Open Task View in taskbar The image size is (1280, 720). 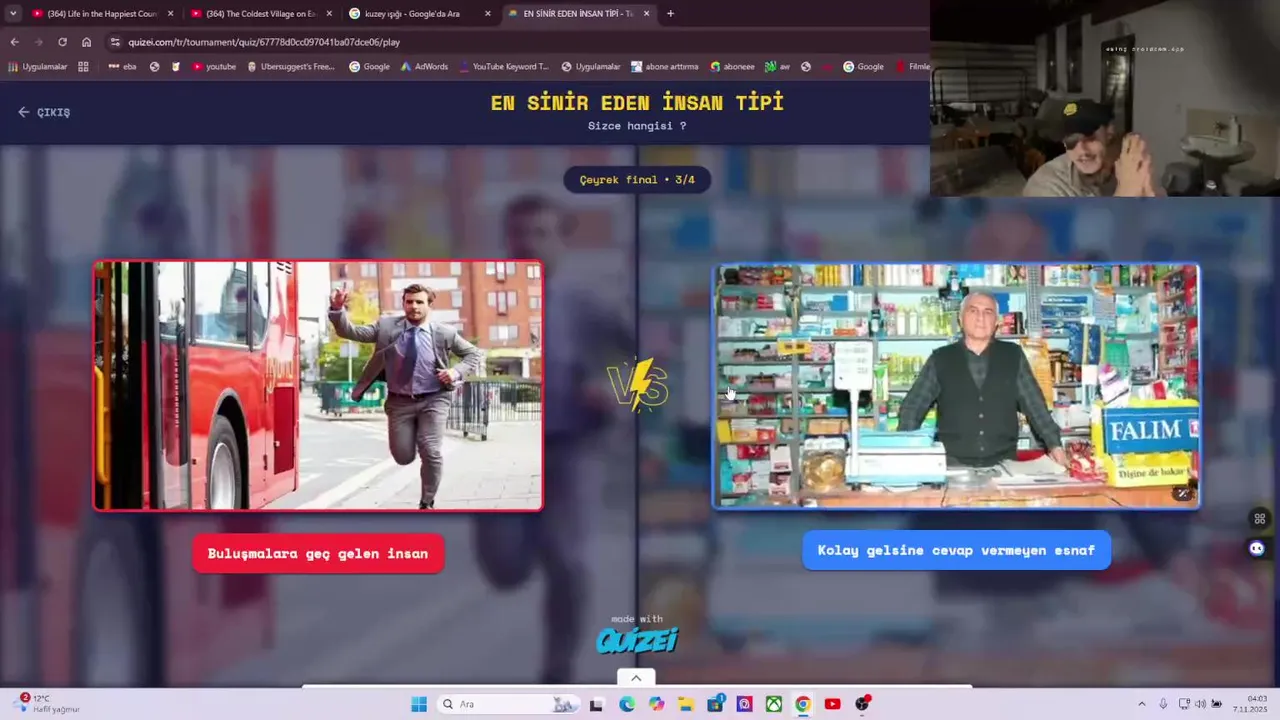pyautogui.click(x=596, y=704)
